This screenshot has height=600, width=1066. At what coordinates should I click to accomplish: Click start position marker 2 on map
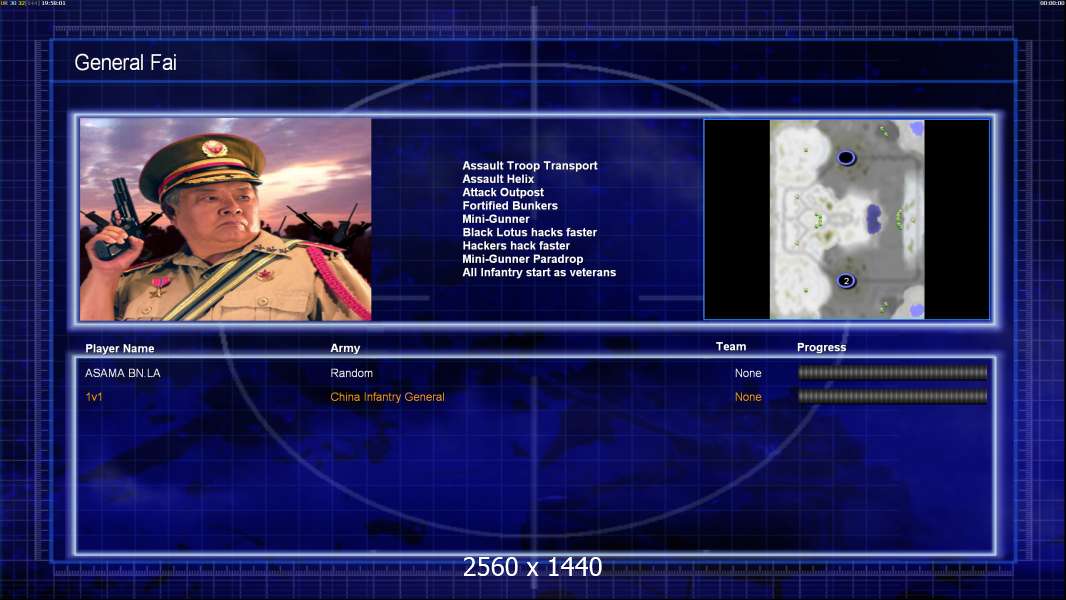[846, 280]
